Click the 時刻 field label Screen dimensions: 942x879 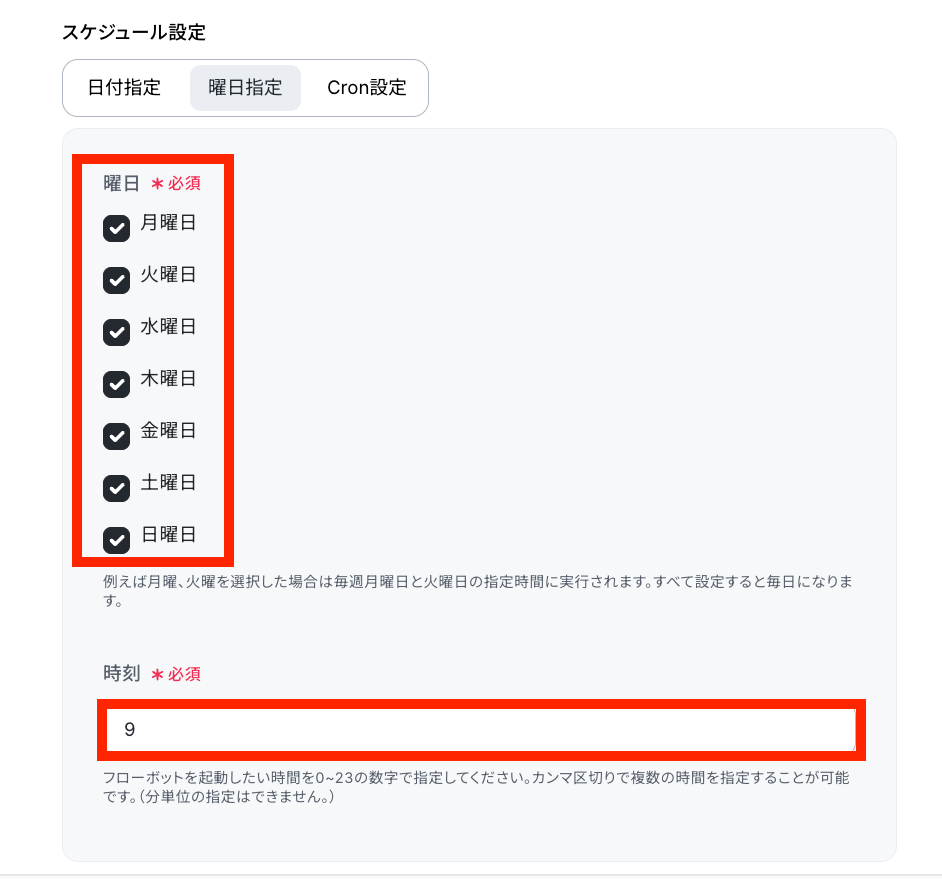pyautogui.click(x=122, y=674)
